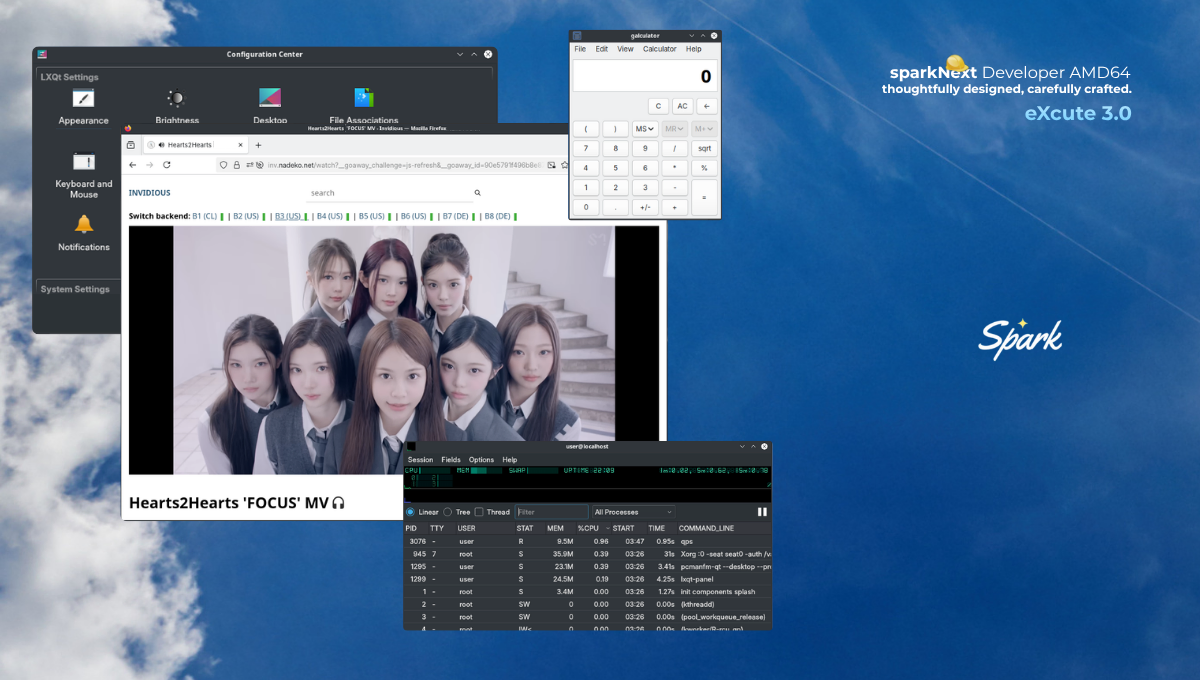Screen dimensions: 1200x680
Task: Click the equals button in galculator
Action: click(704, 197)
